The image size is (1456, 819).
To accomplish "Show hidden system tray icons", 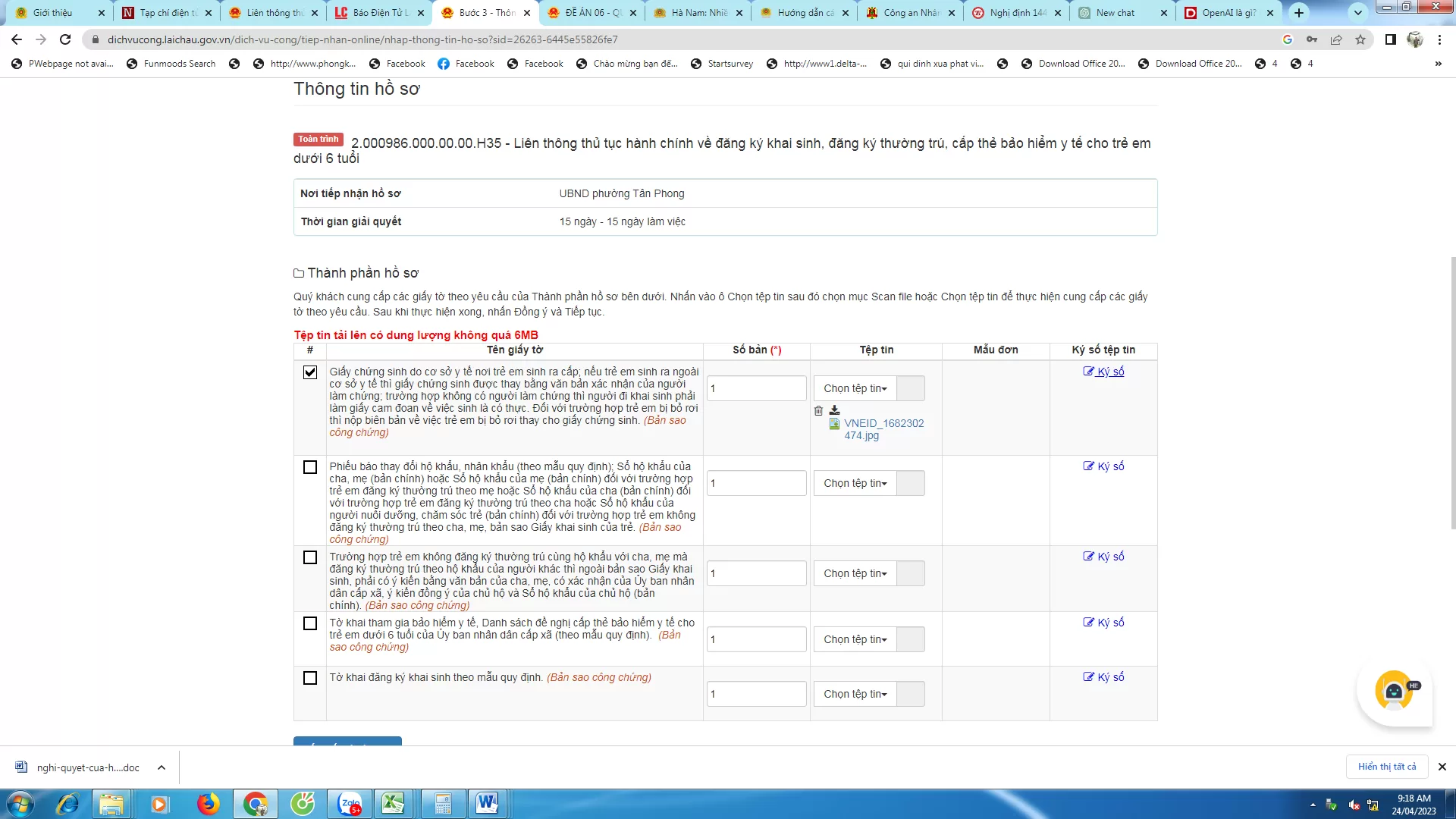I will tap(1313, 805).
